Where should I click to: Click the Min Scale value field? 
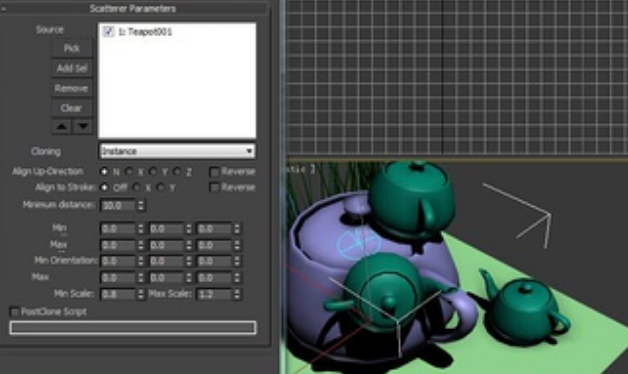118,294
